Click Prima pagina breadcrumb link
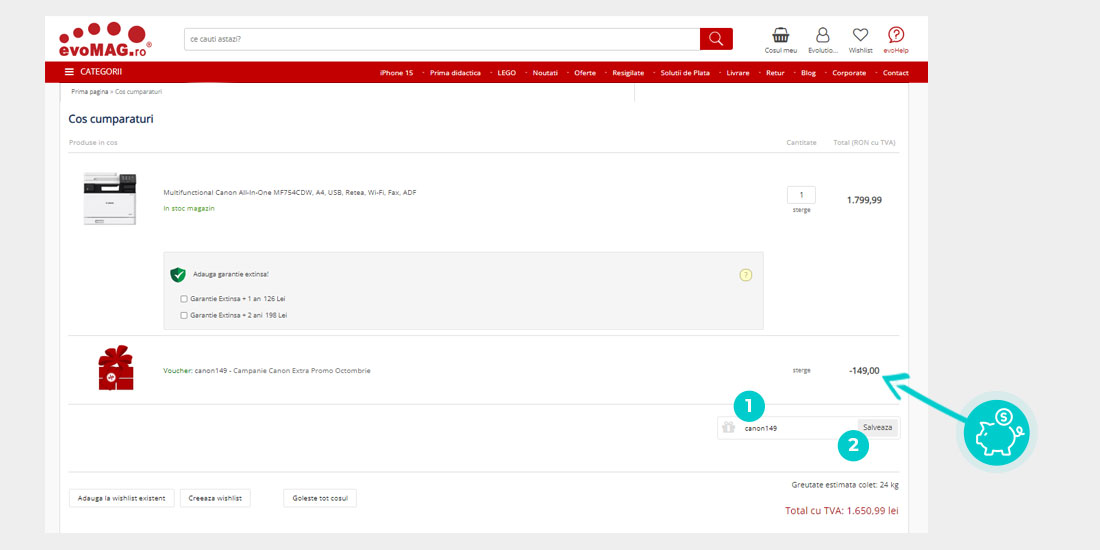The image size is (1100, 550). click(90, 92)
